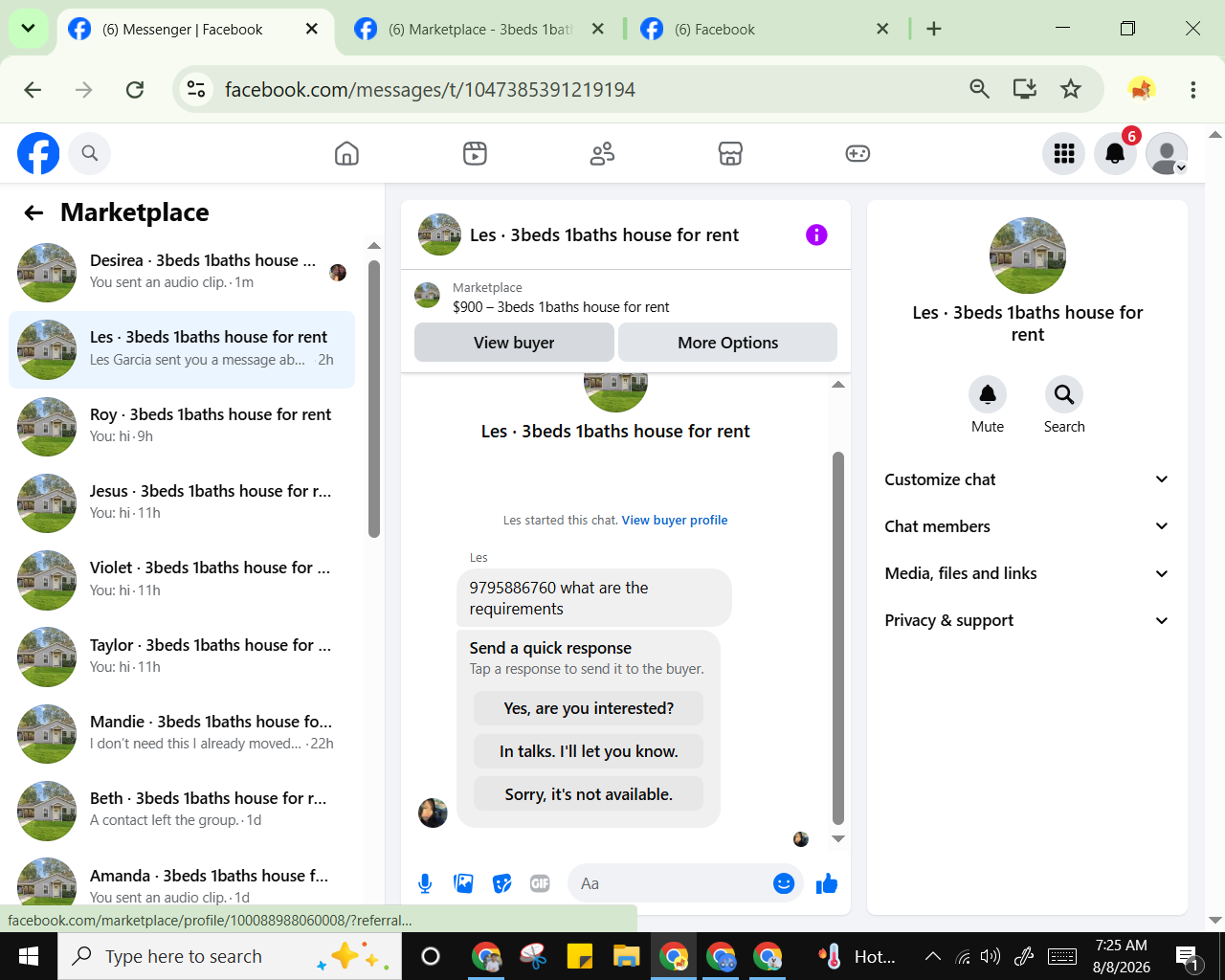Switch to the Marketplace - 3beds browser tab

tap(479, 30)
